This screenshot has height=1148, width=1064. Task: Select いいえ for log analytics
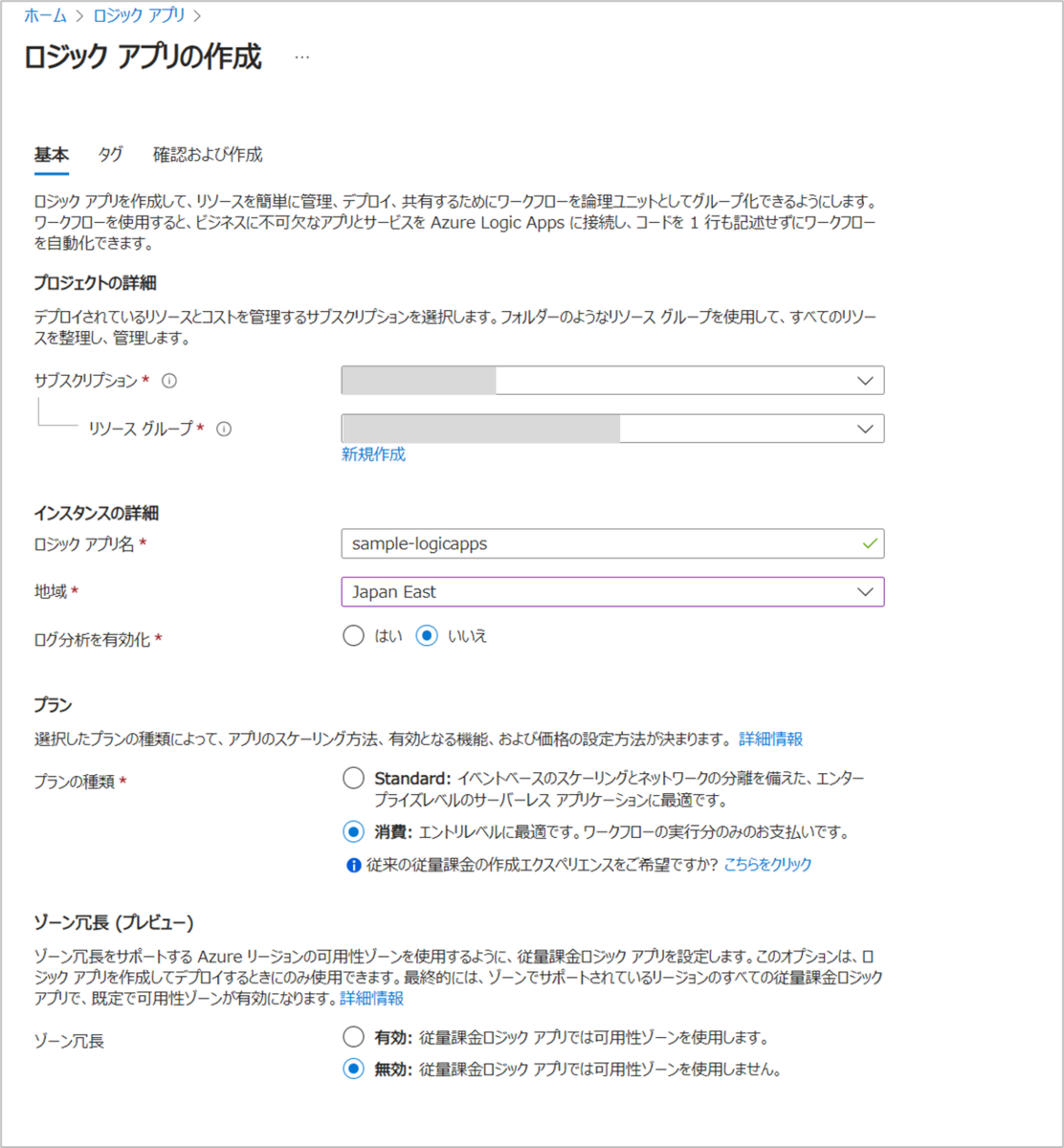(427, 635)
